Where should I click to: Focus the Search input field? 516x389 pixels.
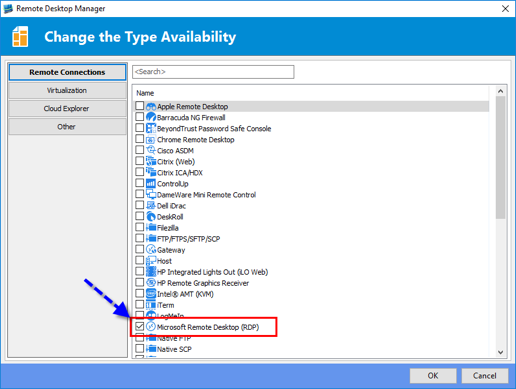pos(213,72)
